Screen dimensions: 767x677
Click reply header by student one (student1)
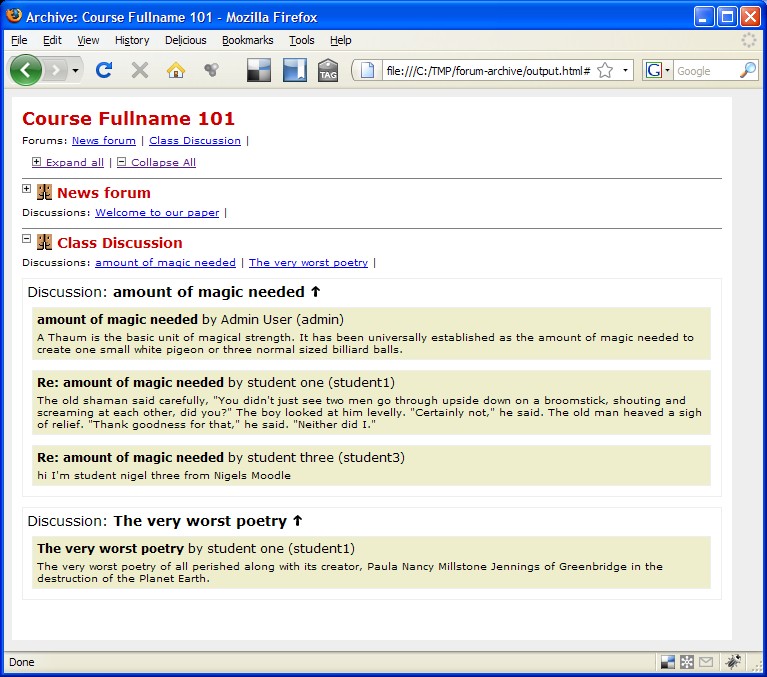pos(216,383)
